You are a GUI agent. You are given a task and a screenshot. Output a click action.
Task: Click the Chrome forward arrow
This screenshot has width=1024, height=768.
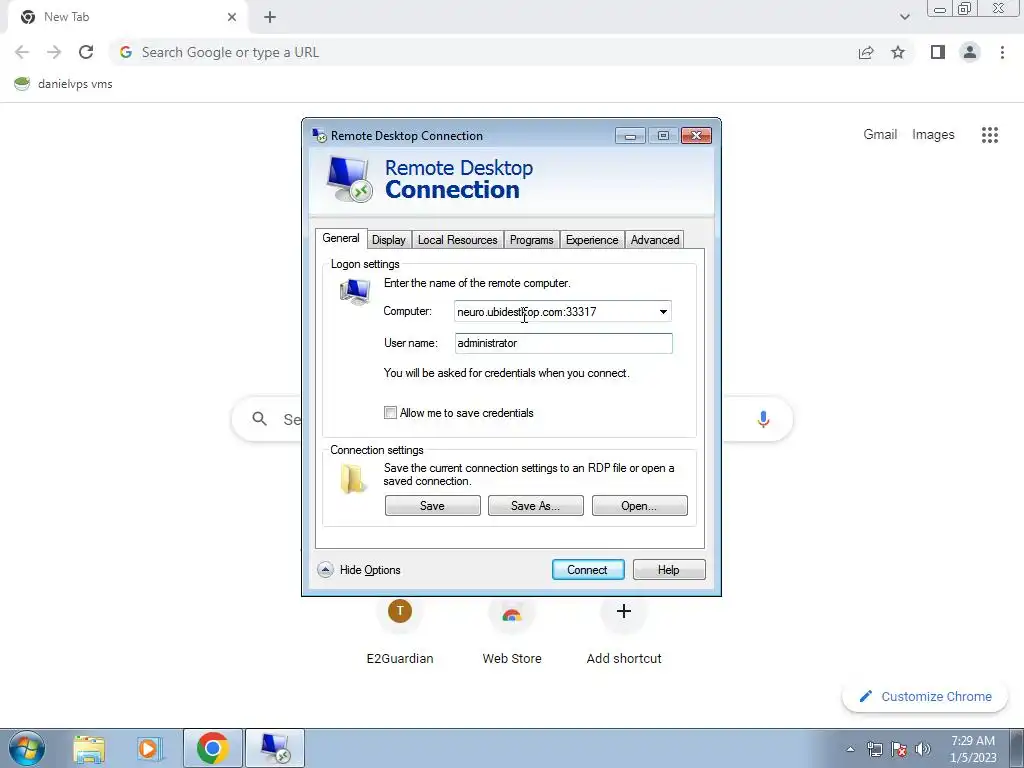(54, 52)
